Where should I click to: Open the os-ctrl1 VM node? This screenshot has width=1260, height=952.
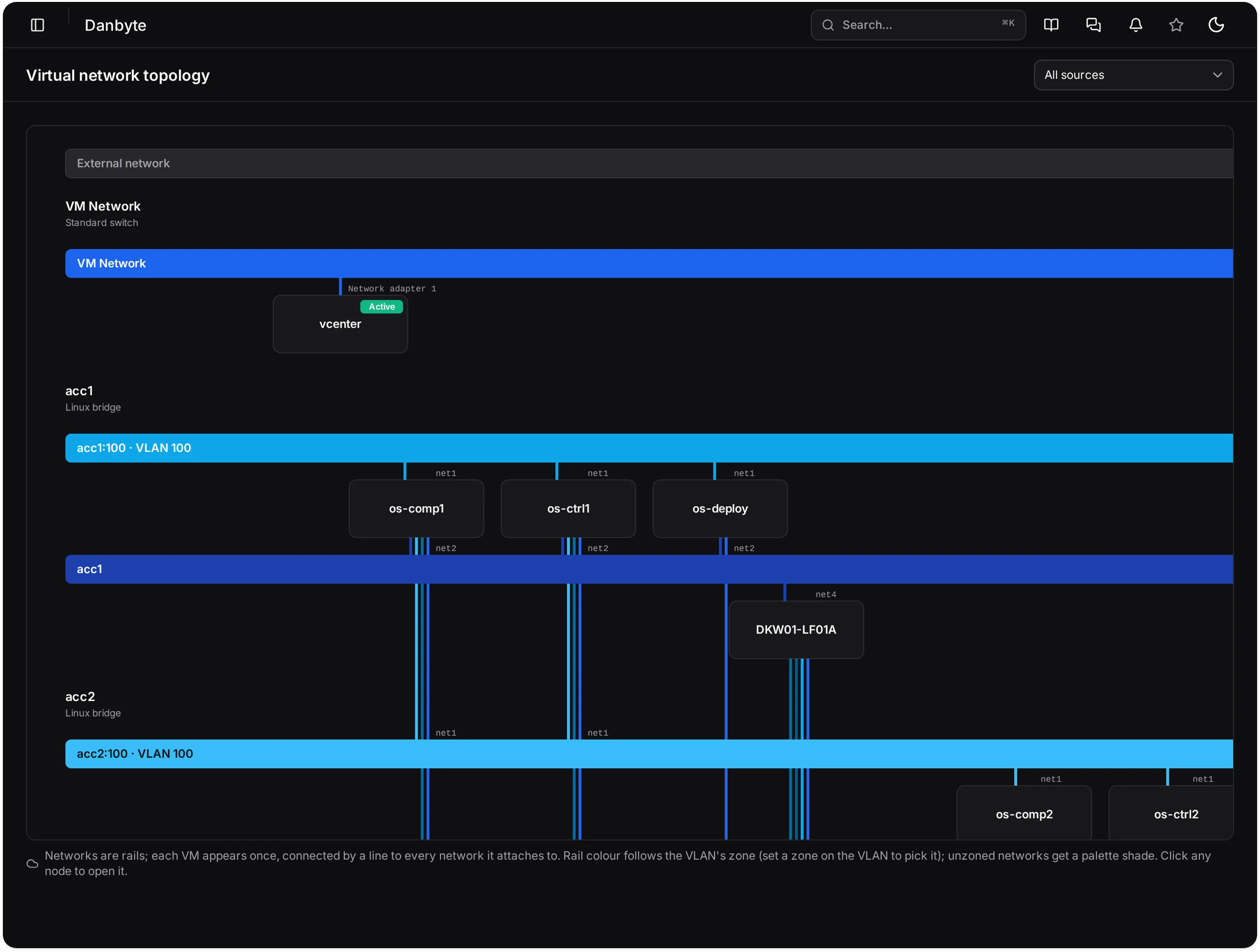[x=568, y=509]
